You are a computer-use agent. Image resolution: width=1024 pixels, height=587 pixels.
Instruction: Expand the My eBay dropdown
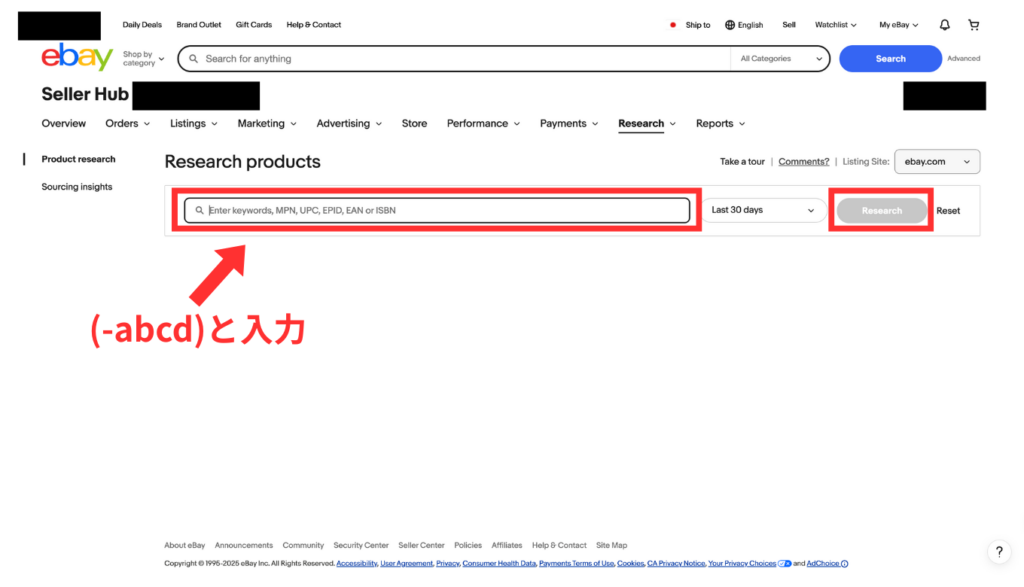[899, 25]
